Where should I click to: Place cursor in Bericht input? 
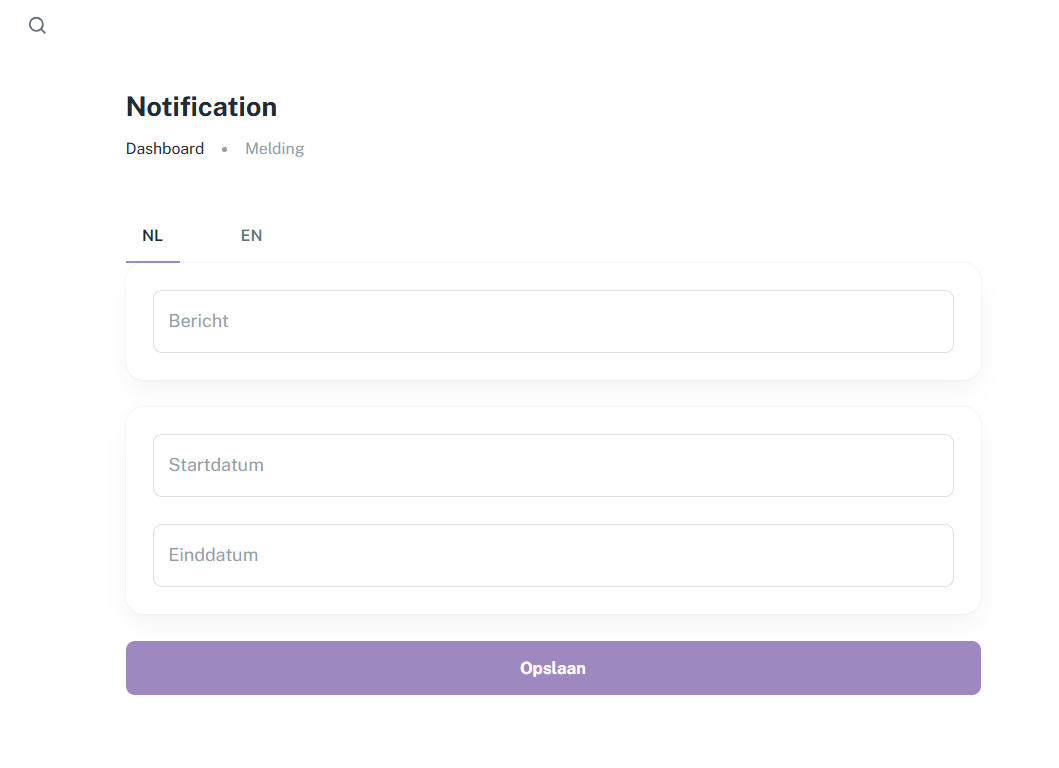[553, 321]
